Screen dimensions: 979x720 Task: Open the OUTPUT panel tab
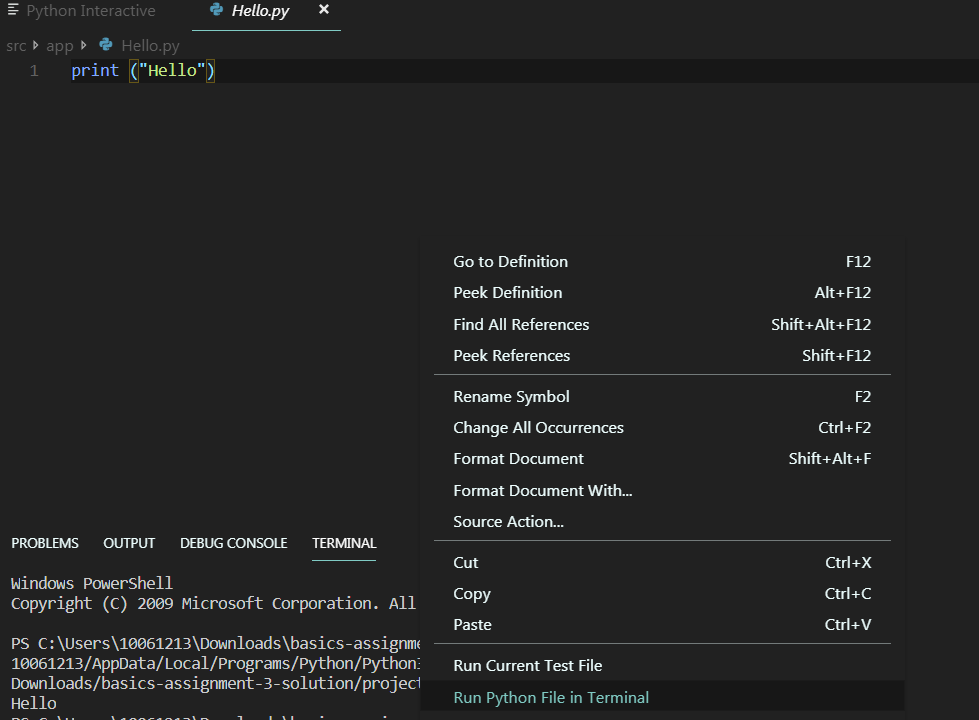pos(128,543)
